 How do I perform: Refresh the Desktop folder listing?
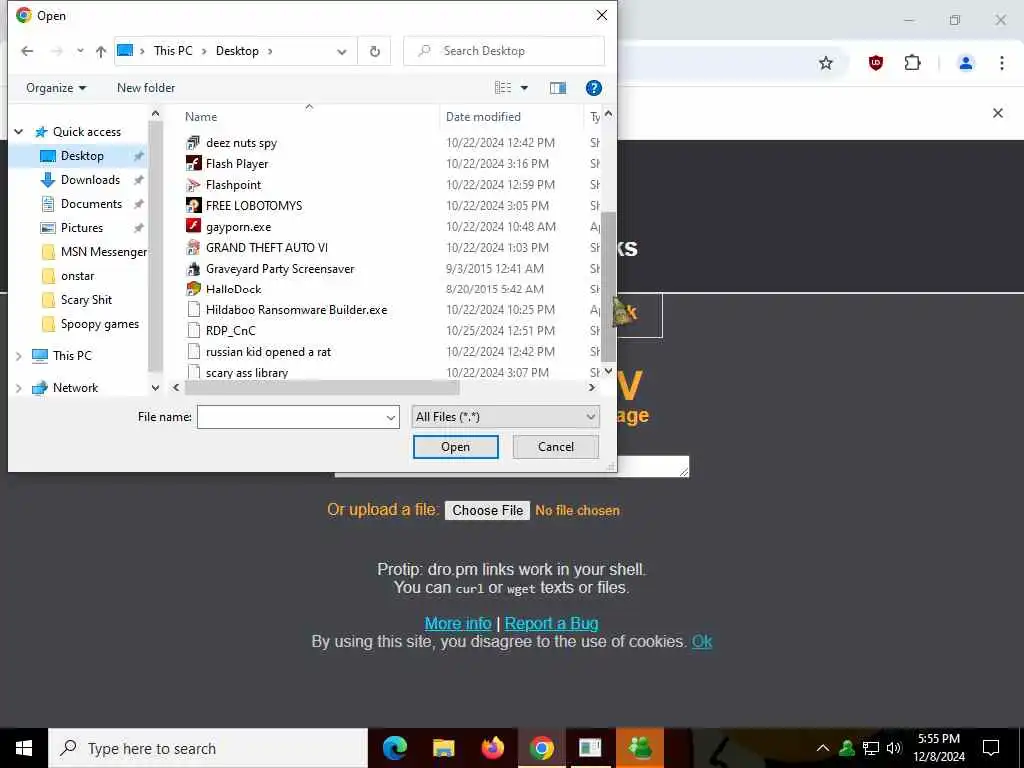[x=375, y=51]
